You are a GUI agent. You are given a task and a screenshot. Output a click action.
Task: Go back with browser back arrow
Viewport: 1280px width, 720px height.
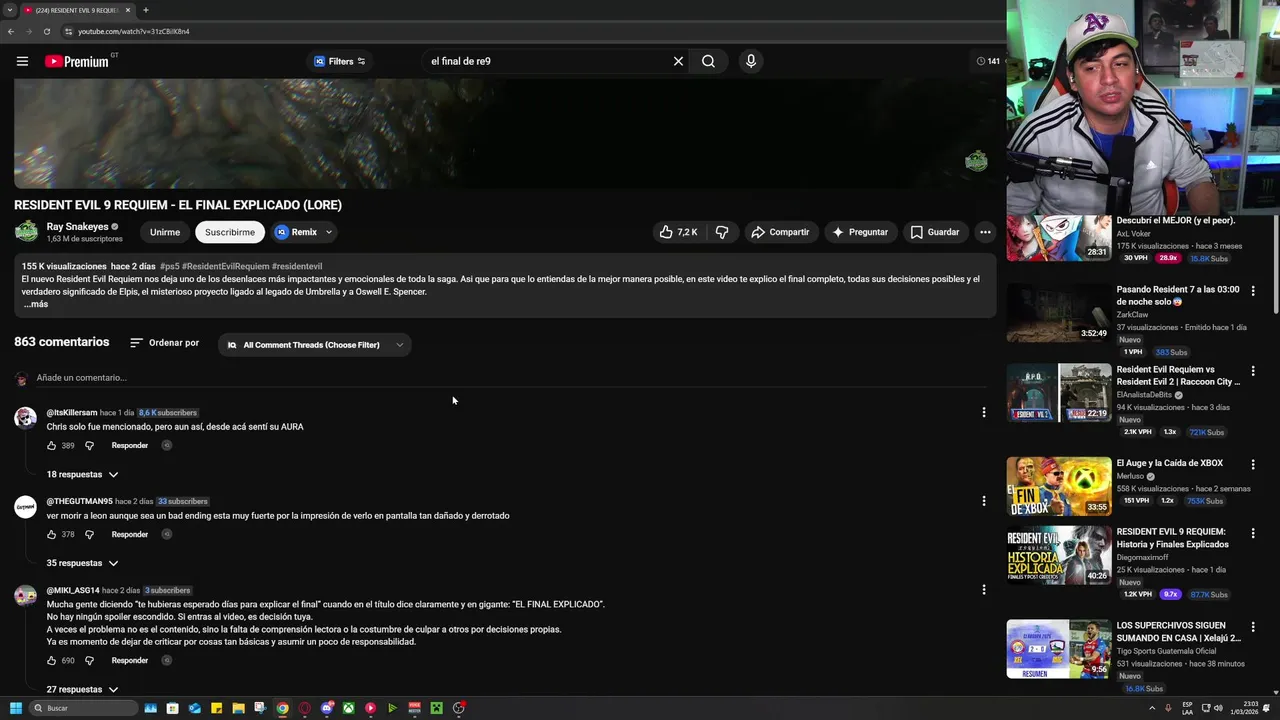(x=11, y=31)
